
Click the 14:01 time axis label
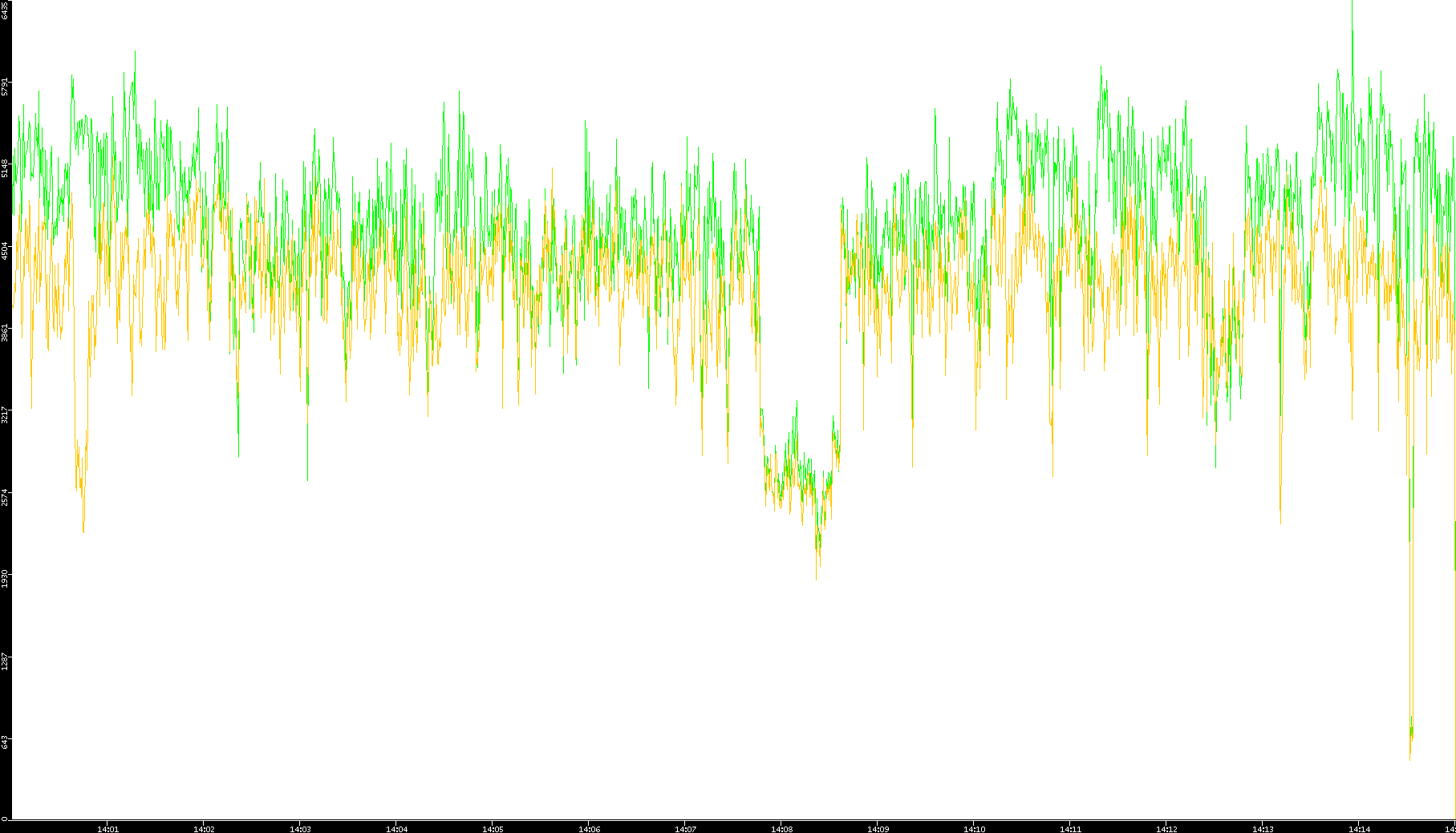(x=107, y=828)
